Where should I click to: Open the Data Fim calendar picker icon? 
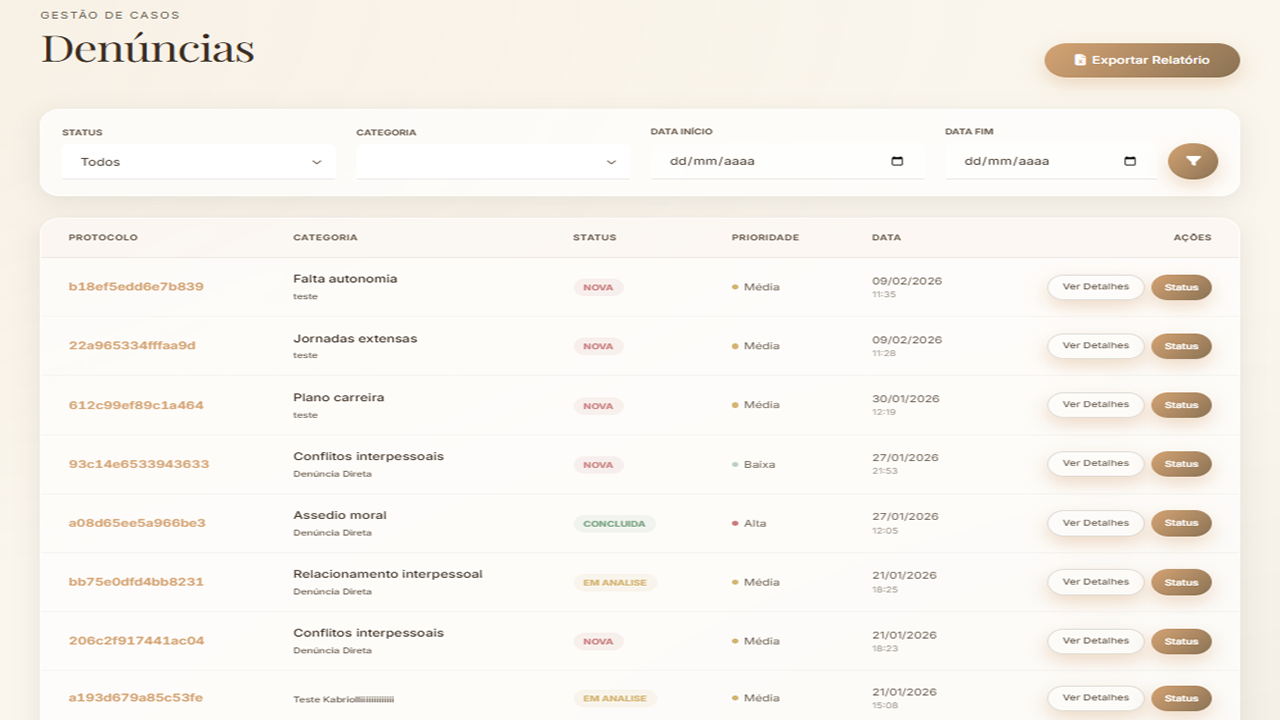1130,161
